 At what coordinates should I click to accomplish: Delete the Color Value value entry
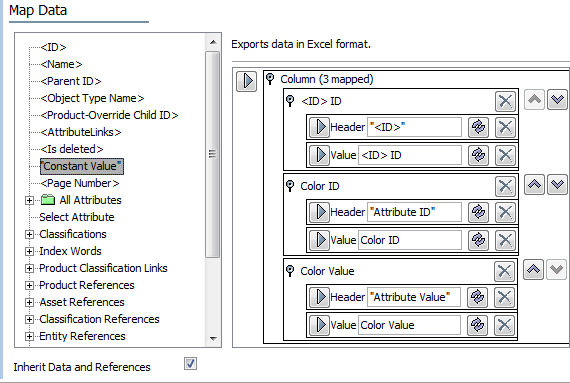click(504, 325)
